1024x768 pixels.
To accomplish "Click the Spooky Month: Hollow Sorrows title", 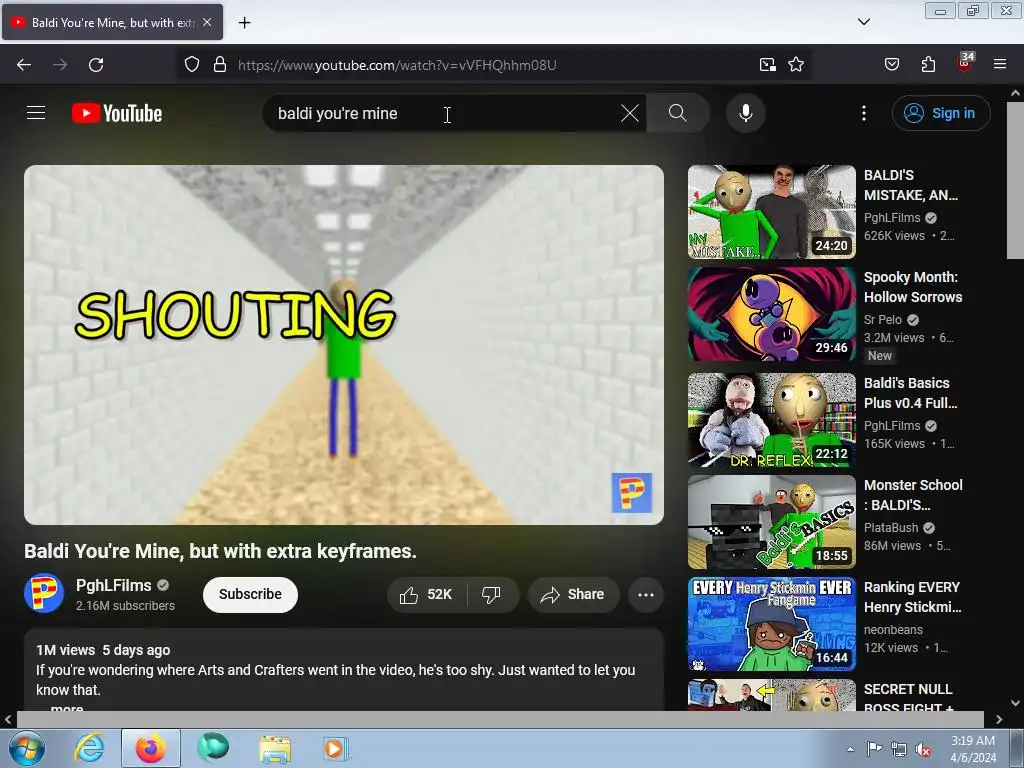I will tap(913, 287).
